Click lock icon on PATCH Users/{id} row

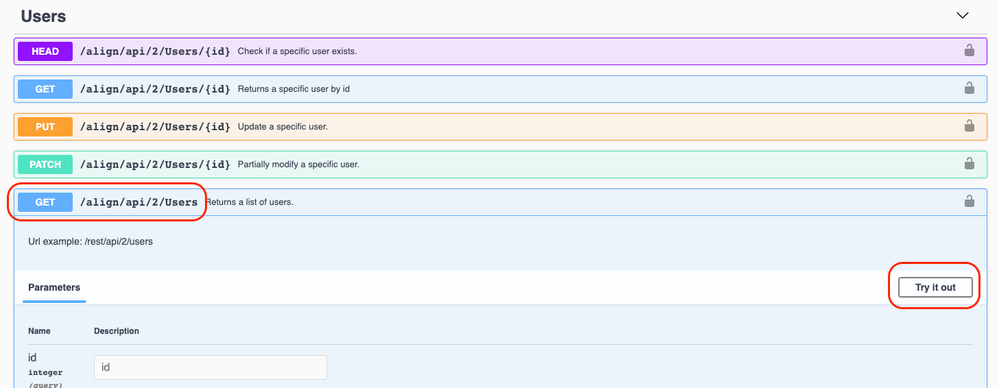coord(969,164)
